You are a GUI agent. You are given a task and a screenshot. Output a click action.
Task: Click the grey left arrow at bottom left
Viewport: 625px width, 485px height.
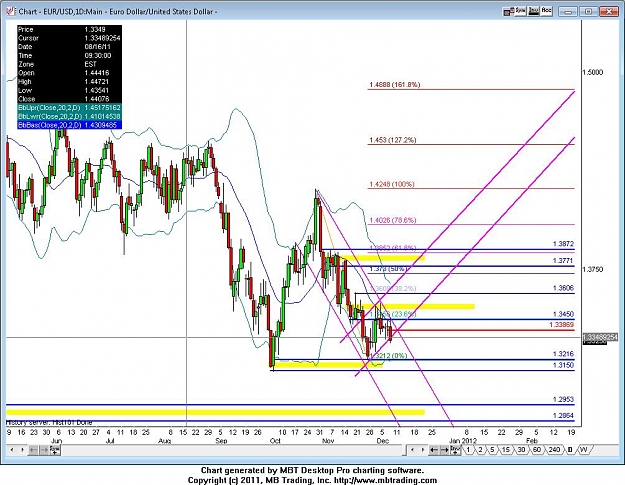pos(33,450)
